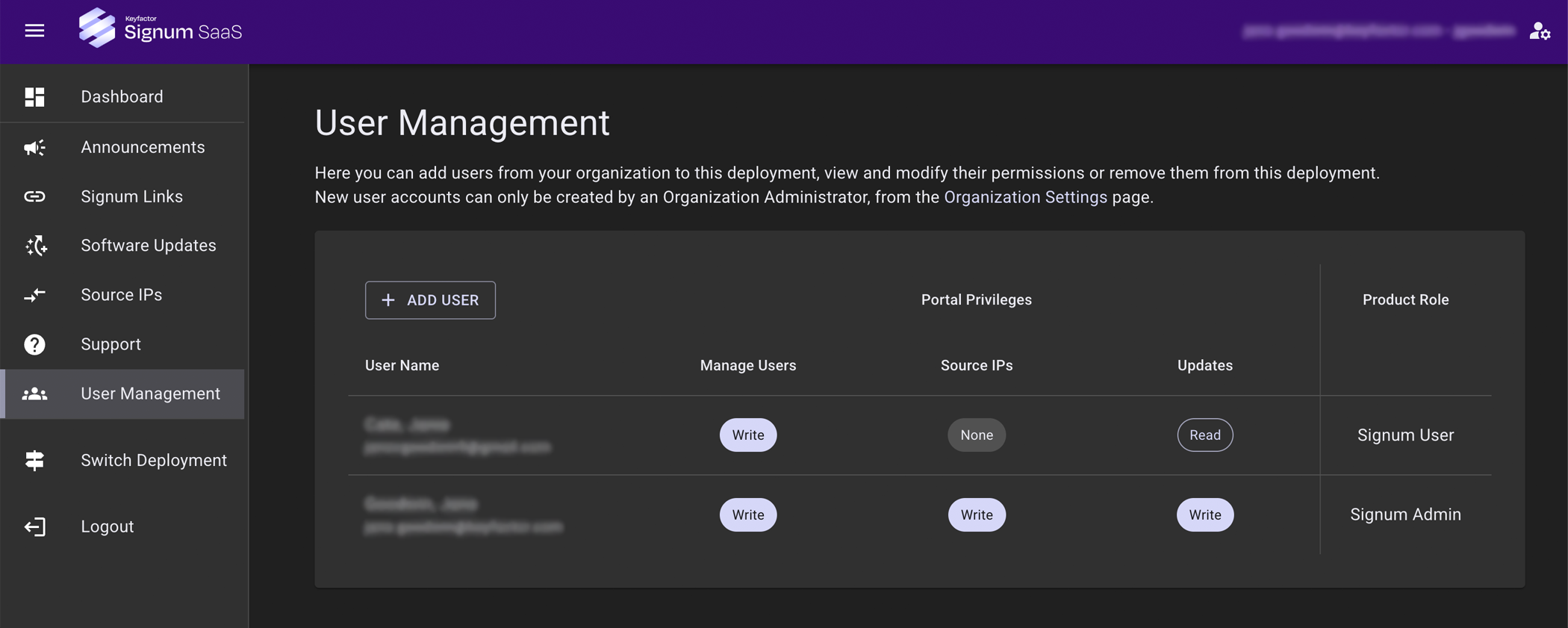This screenshot has width=1568, height=628.
Task: Follow the Organization Settings link
Action: click(x=1025, y=197)
